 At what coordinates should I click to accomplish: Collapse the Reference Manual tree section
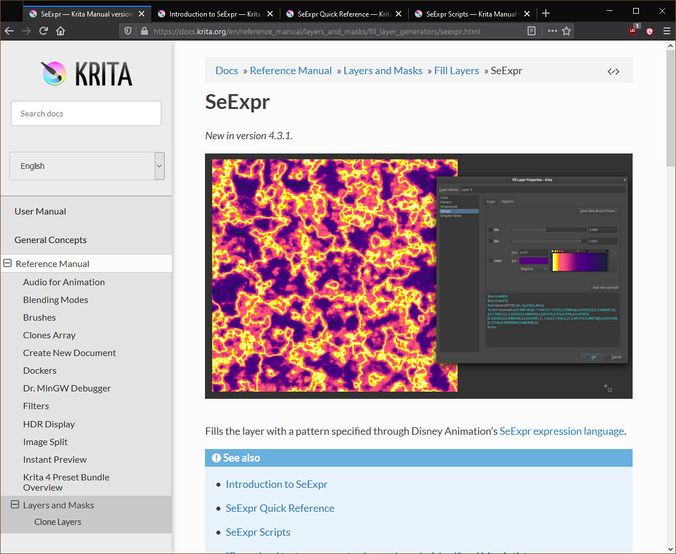(x=8, y=264)
